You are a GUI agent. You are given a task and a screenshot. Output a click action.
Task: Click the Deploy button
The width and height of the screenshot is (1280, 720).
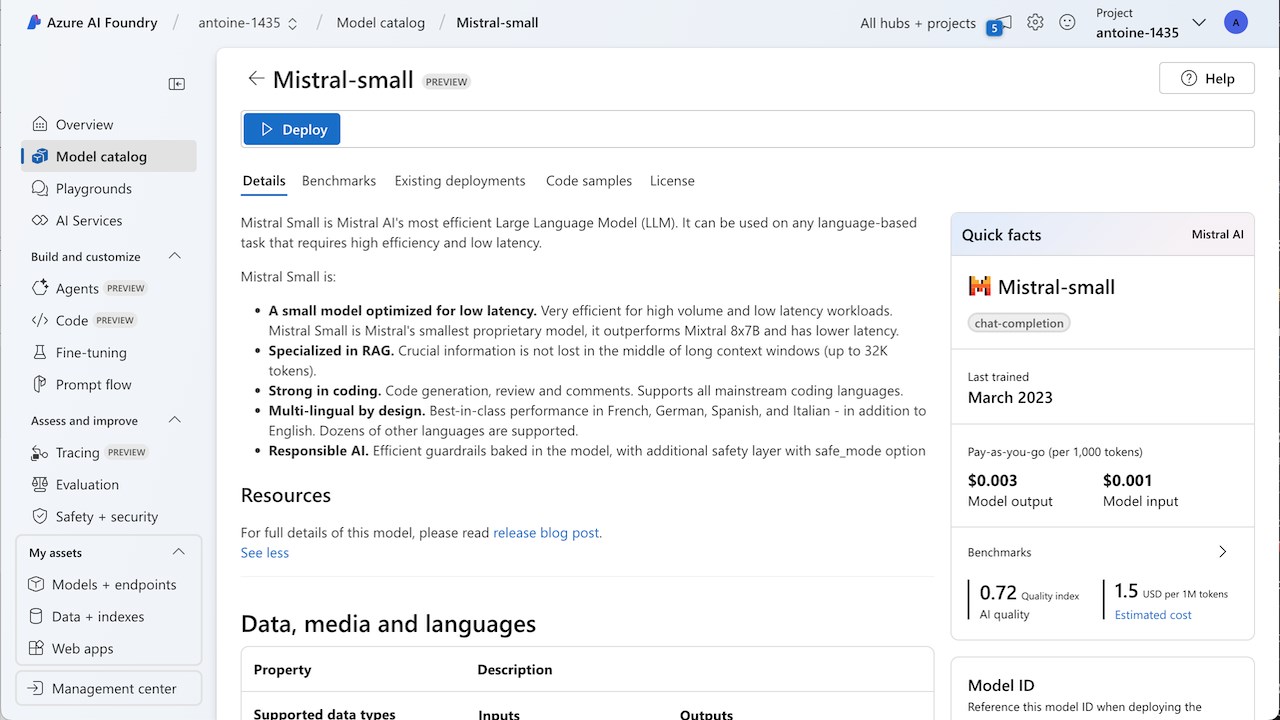[292, 129]
